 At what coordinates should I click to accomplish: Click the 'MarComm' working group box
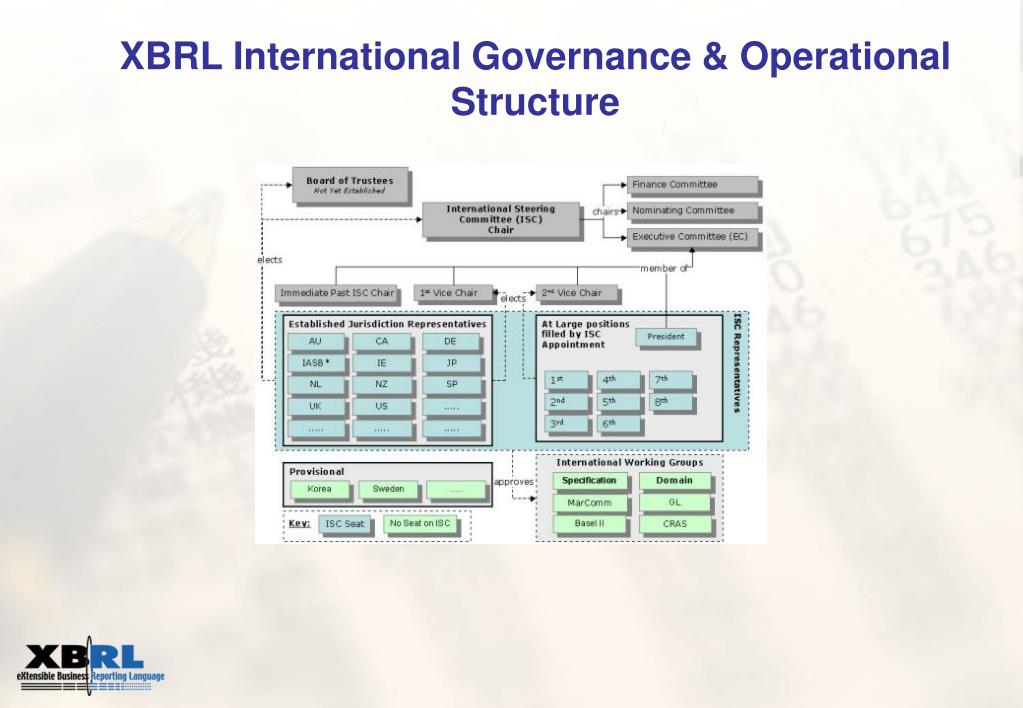point(589,502)
